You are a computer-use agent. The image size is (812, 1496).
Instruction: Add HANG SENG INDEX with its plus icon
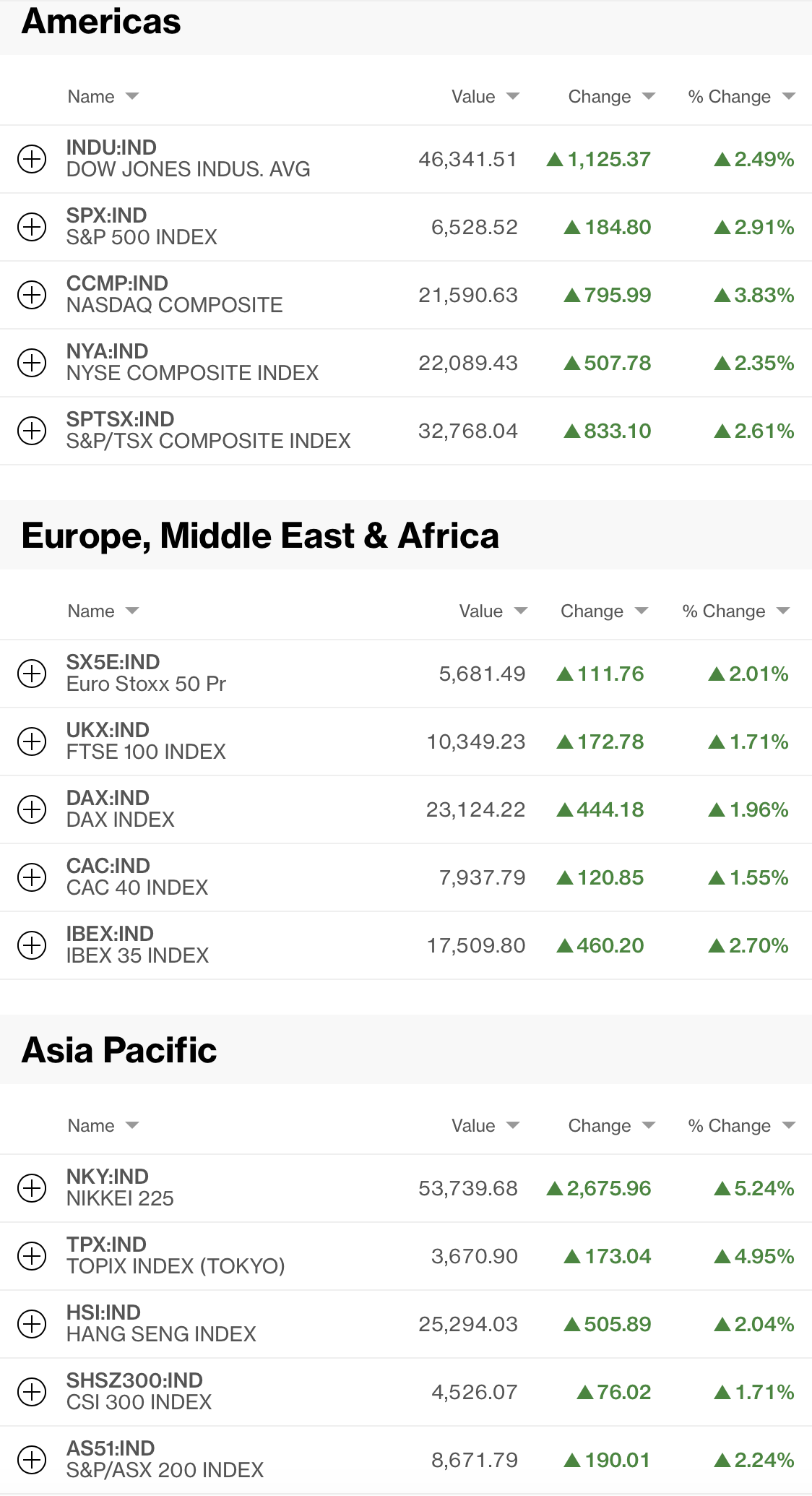(x=32, y=1324)
